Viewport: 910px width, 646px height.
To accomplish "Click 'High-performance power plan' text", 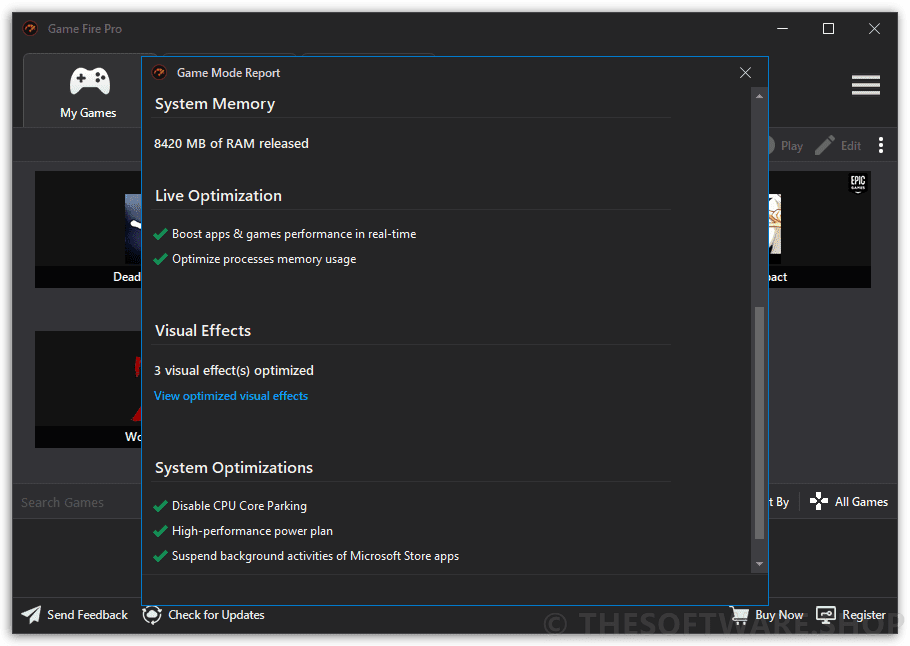I will [252, 531].
